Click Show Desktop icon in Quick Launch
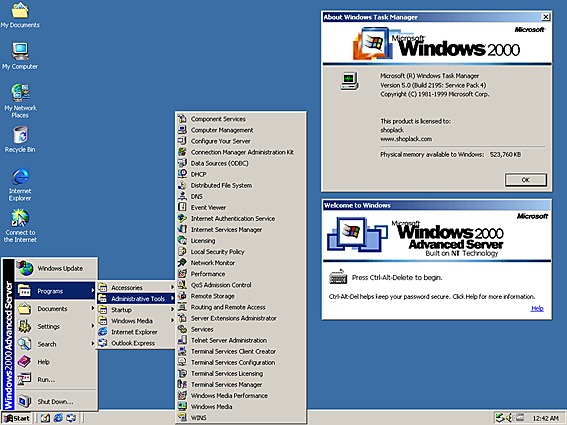Screen dimensions: 567x425 click(45, 418)
